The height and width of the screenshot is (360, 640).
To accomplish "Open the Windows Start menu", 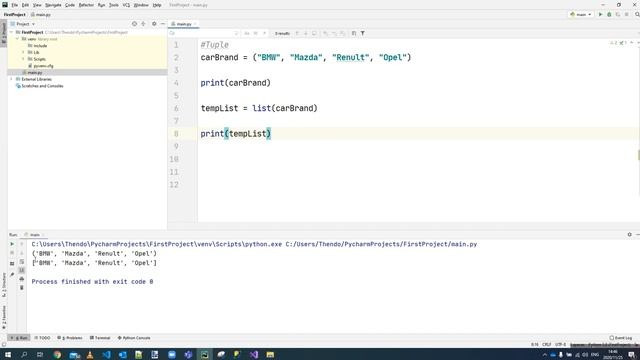I will [x=8, y=355].
